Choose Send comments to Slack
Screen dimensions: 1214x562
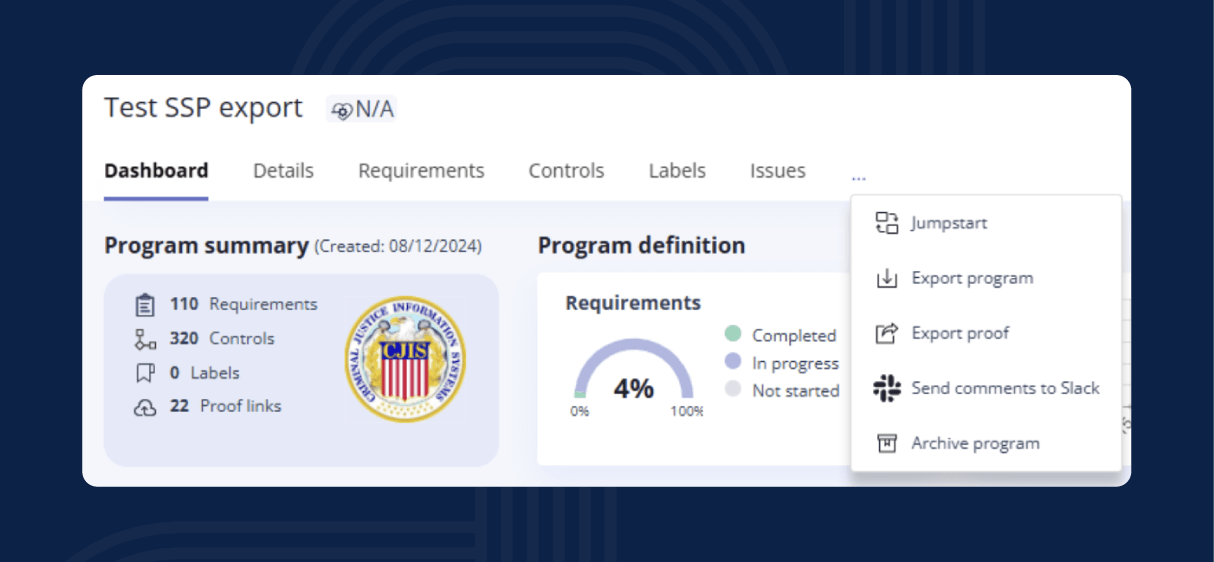point(1005,388)
